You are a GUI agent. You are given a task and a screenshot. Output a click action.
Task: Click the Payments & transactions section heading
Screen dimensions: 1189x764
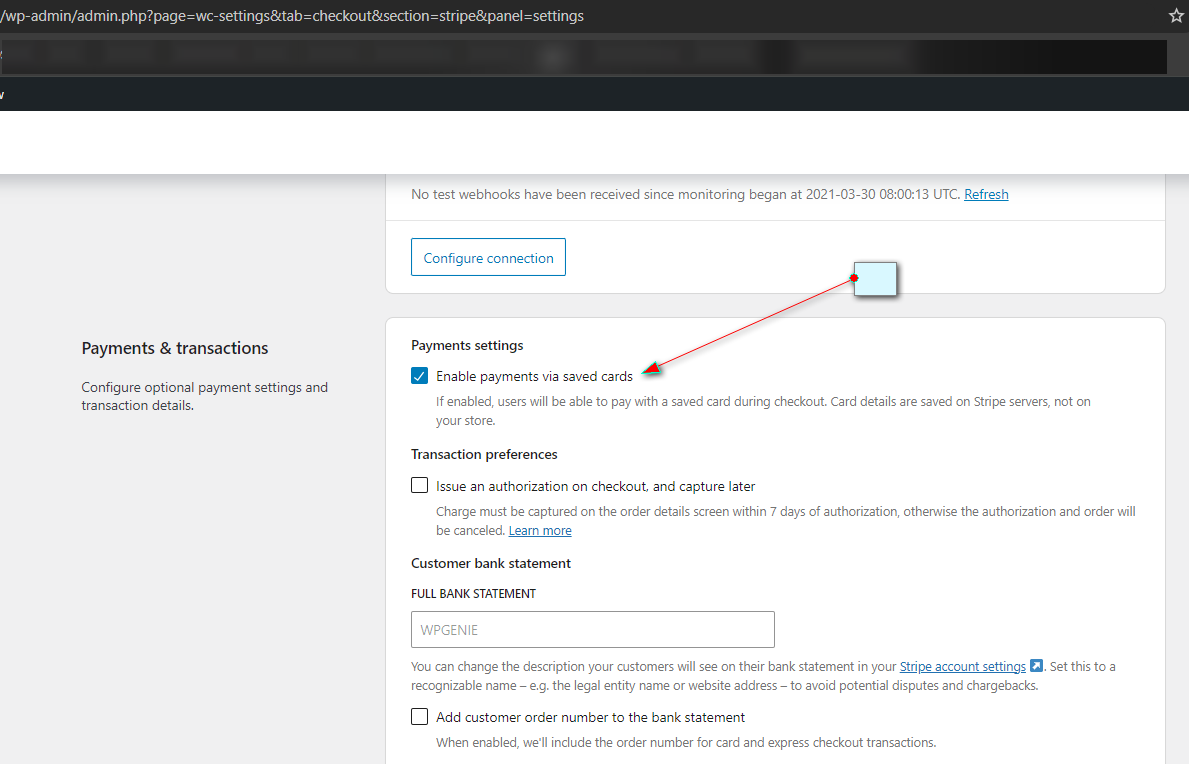175,348
